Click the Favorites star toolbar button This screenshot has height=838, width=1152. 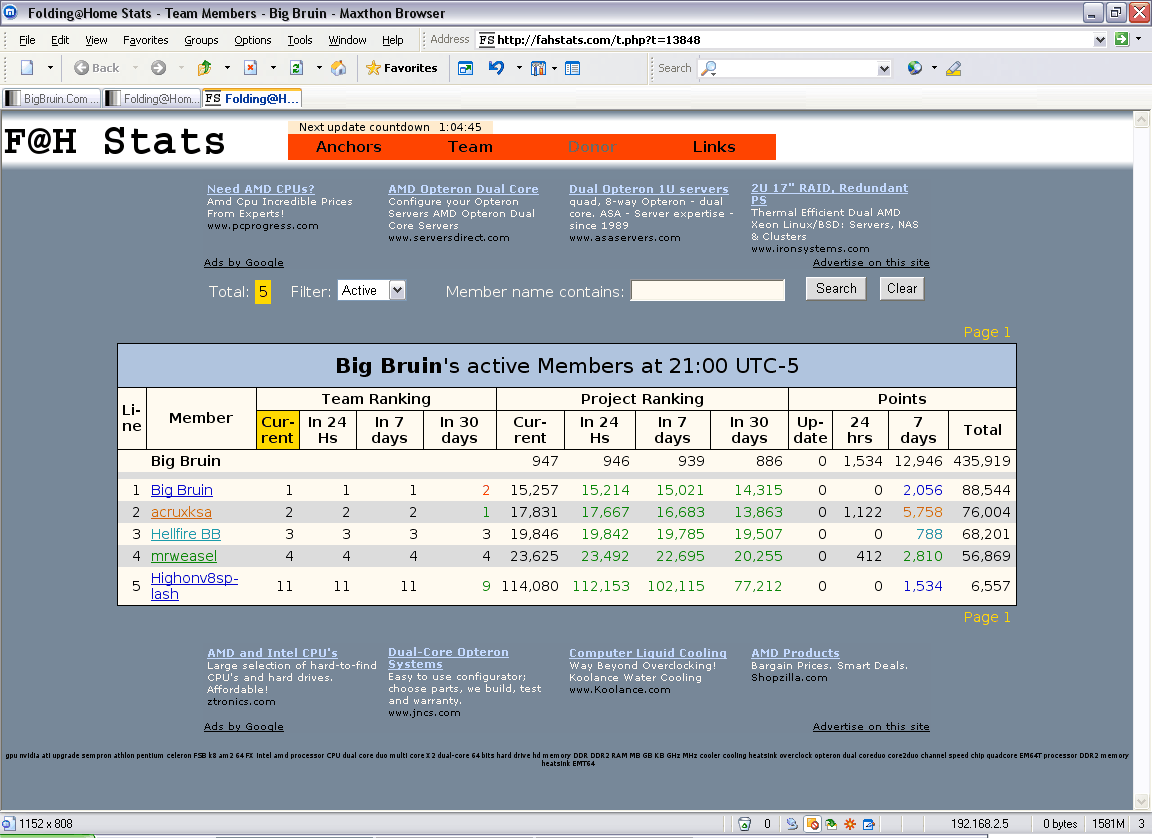401,68
